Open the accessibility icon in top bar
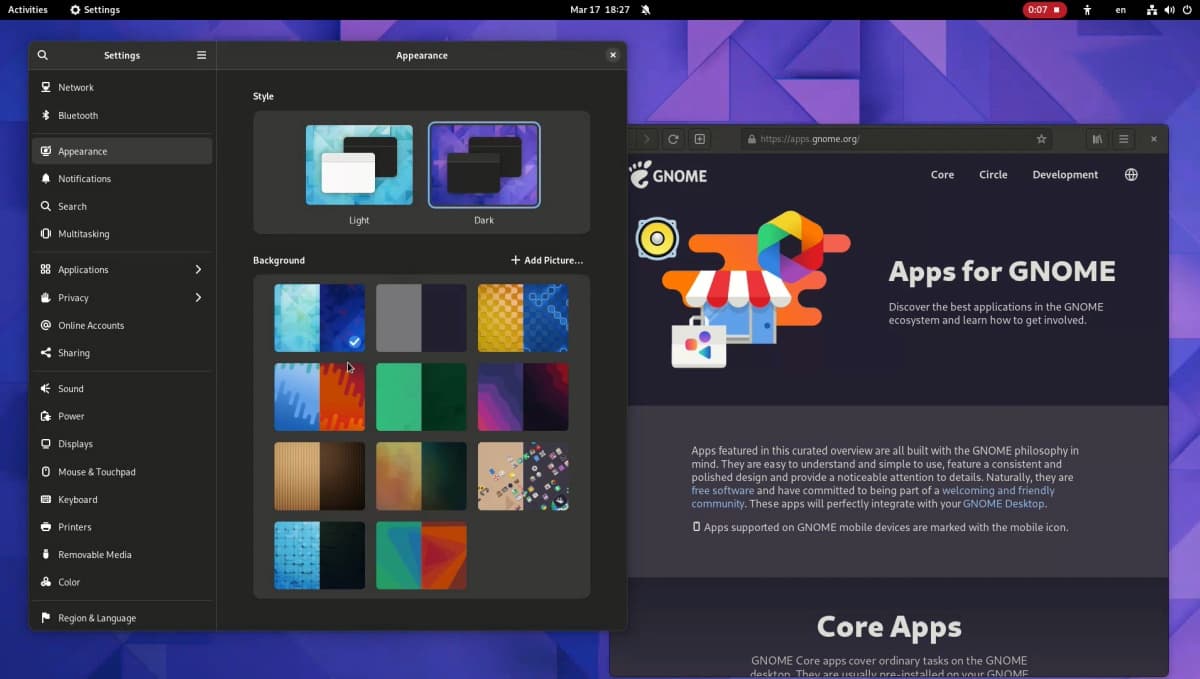 tap(1087, 10)
